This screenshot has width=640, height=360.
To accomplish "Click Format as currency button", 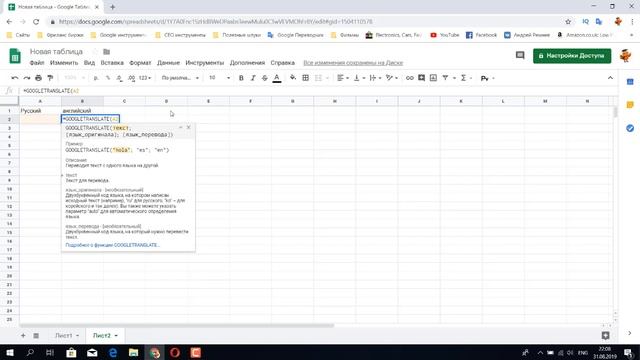I will pos(96,78).
